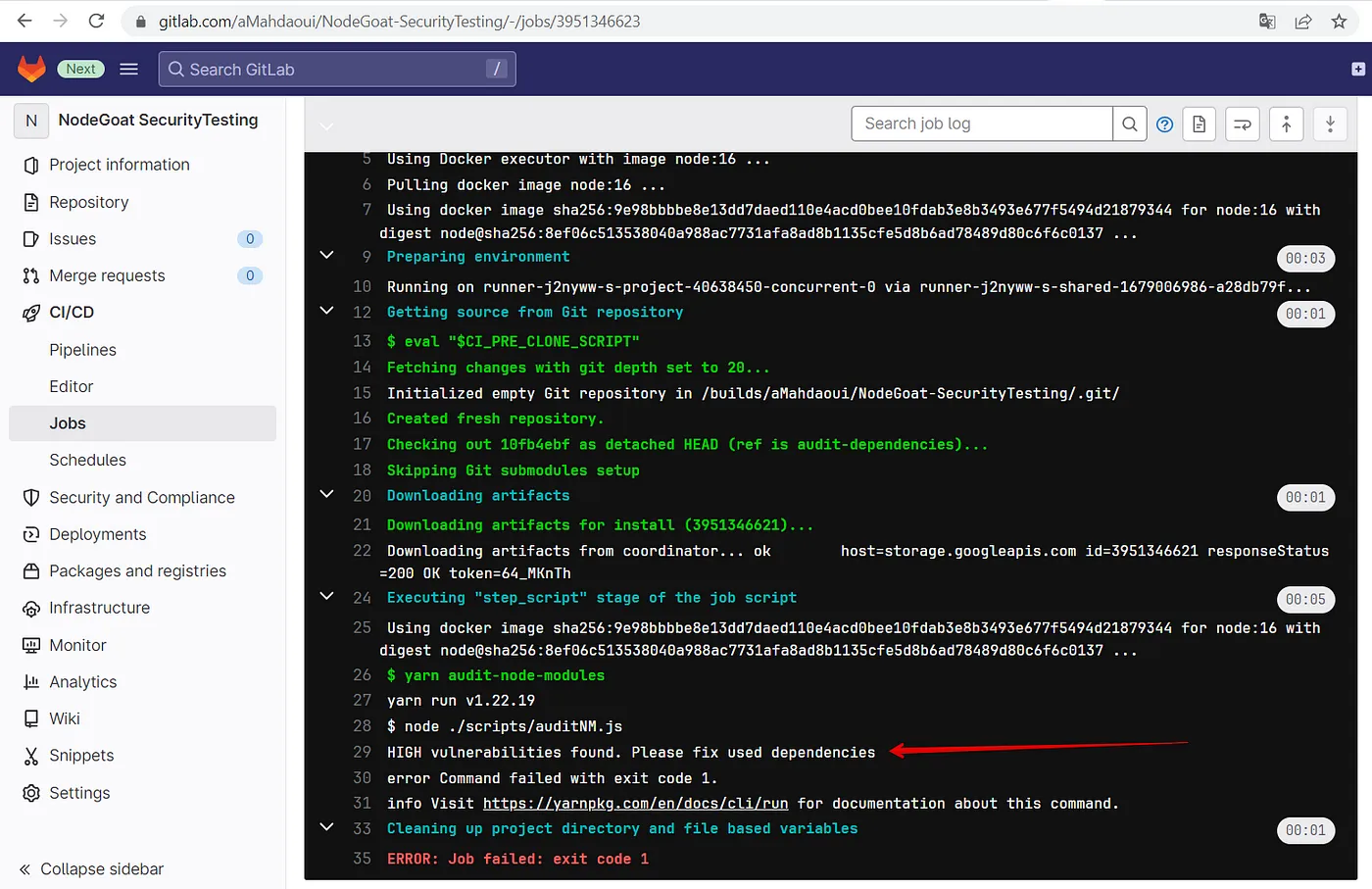Show the complete raw job log
The height and width of the screenshot is (889, 1372).
tap(1199, 123)
